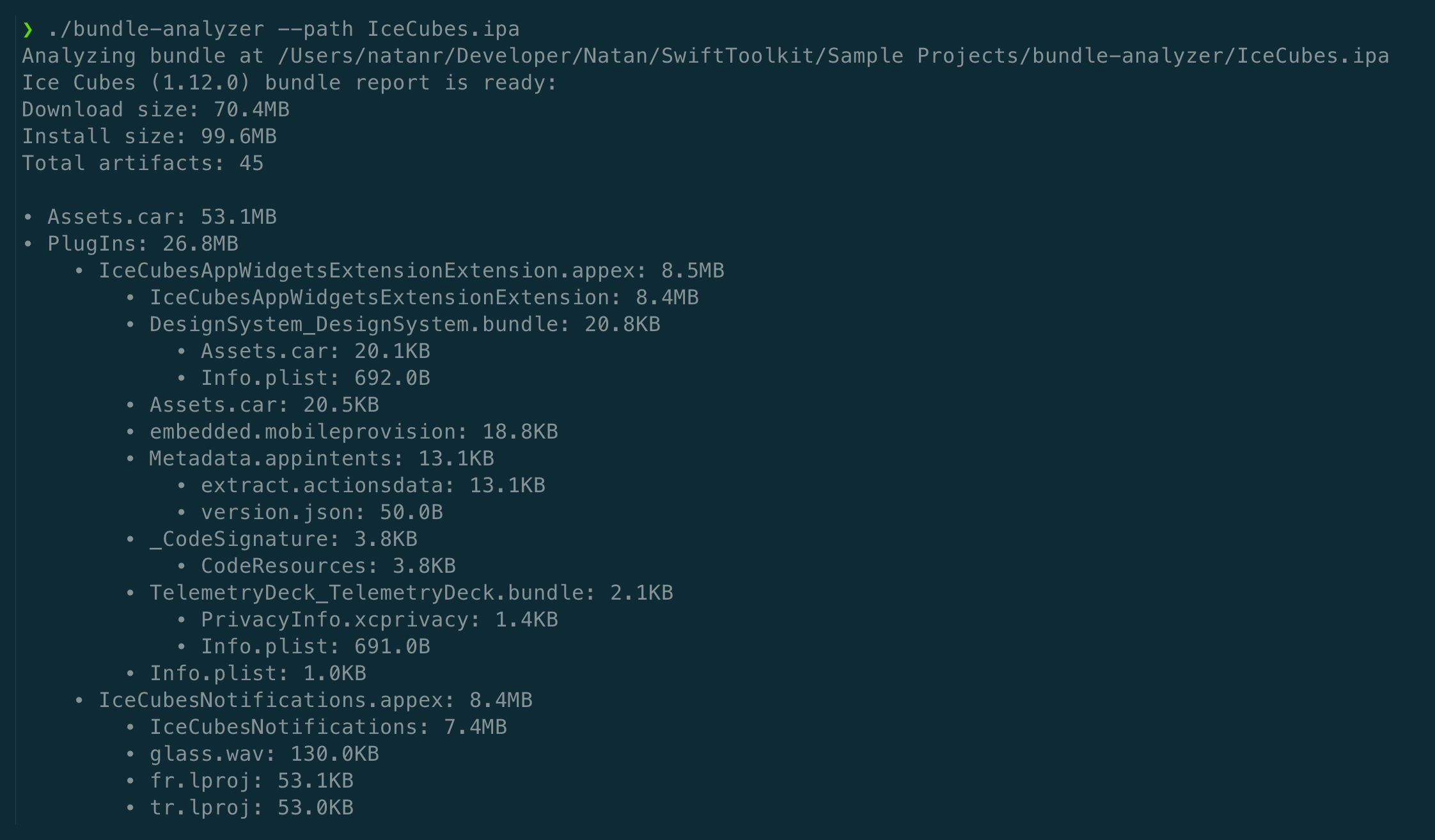This screenshot has height=840, width=1435.
Task: Click the Download size 70.4MB line
Action: coord(155,110)
